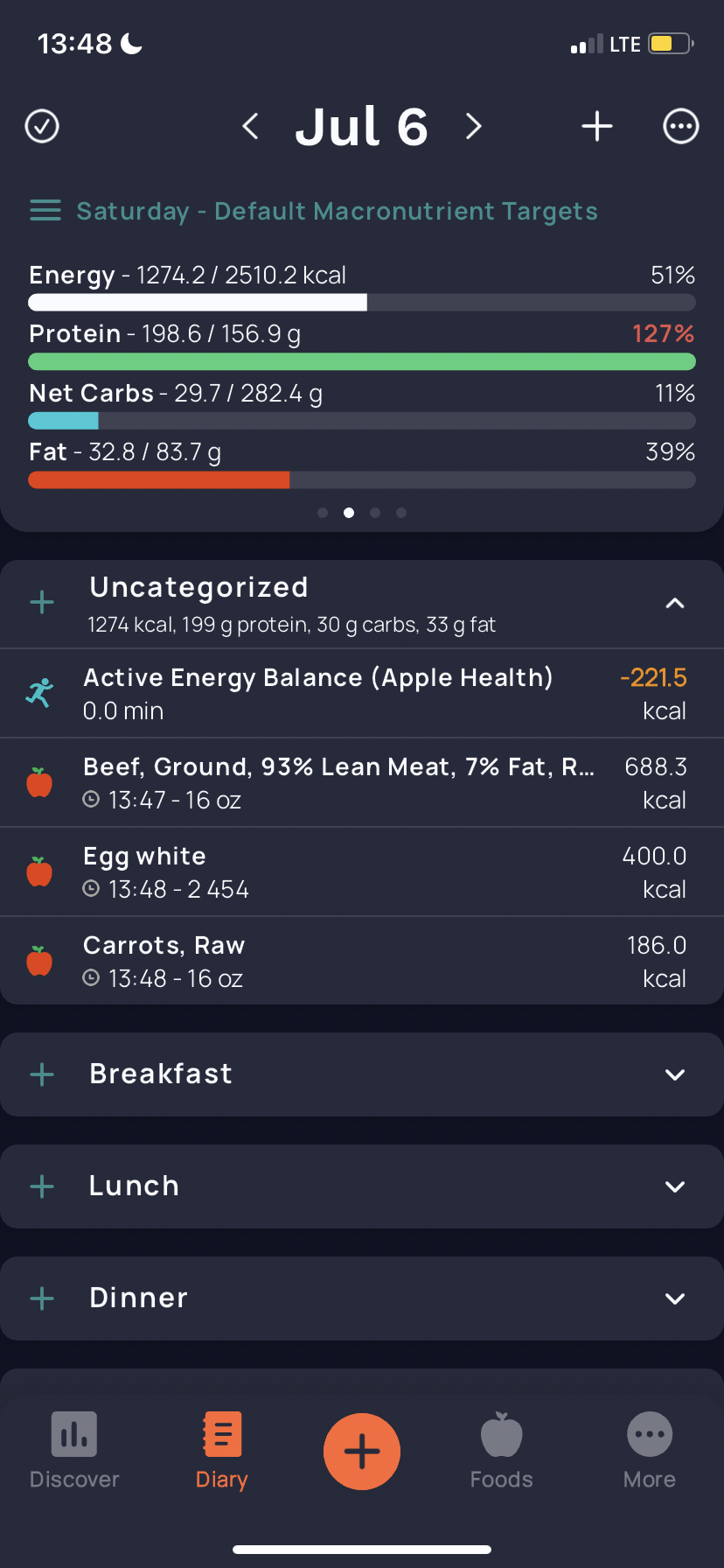This screenshot has height=1568, width=724.
Task: Collapse the Uncategorized section
Action: (675, 603)
